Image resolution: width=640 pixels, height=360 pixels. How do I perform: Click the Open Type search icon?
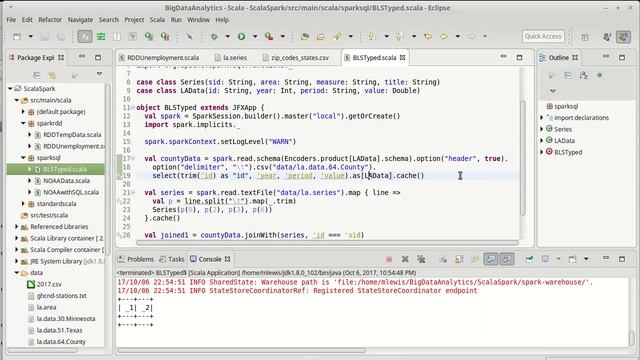(x=149, y=36)
